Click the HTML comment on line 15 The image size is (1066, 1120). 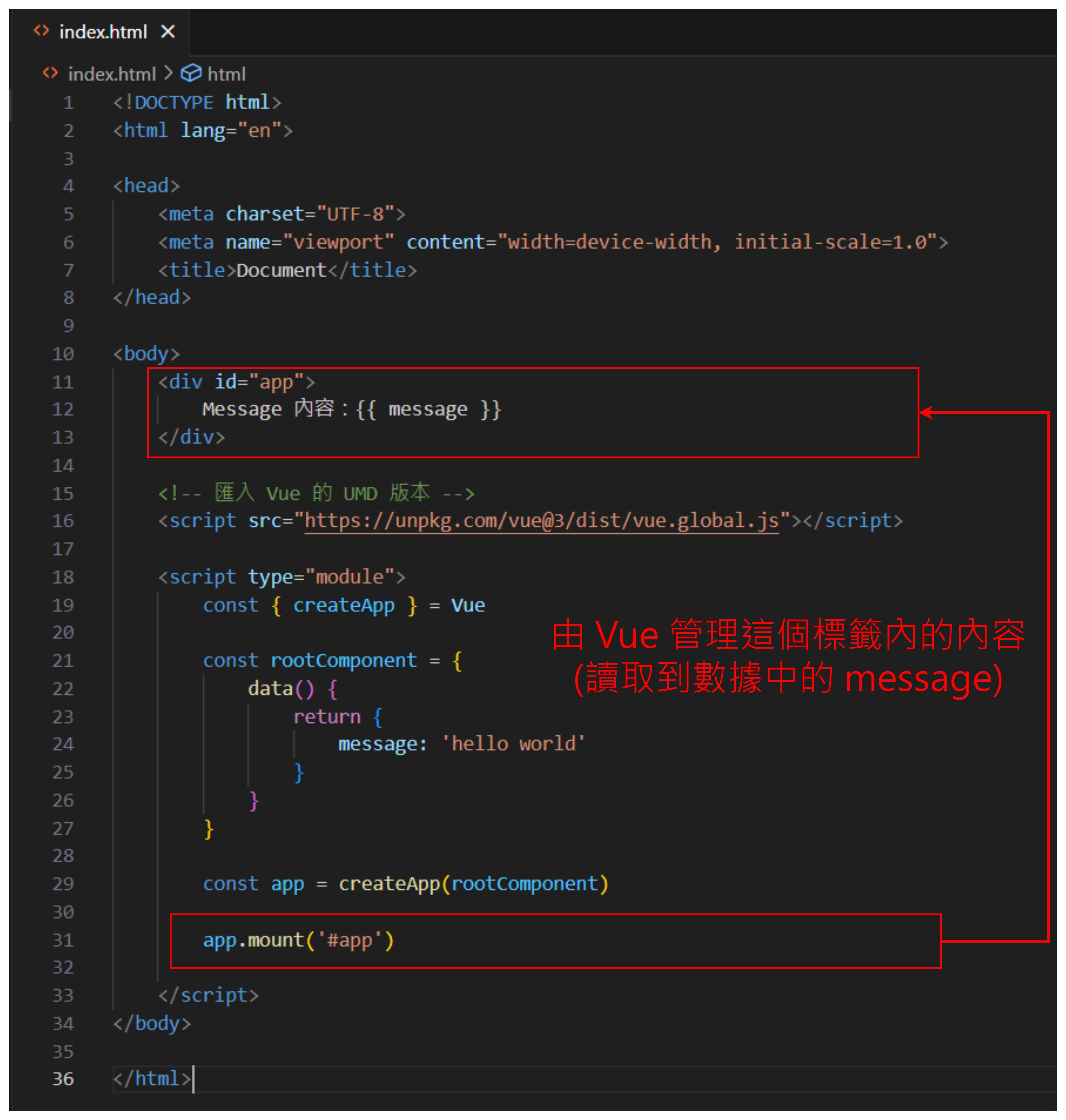[316, 493]
